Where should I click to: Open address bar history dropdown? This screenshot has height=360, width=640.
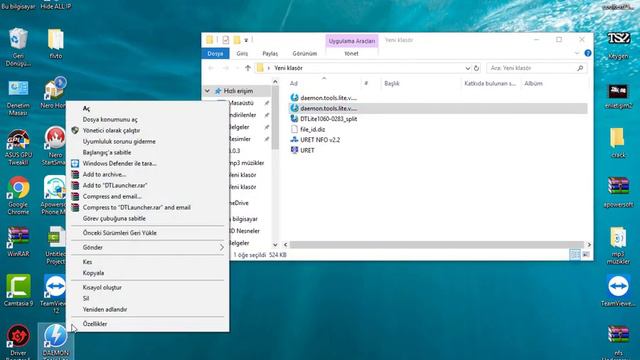pos(468,68)
